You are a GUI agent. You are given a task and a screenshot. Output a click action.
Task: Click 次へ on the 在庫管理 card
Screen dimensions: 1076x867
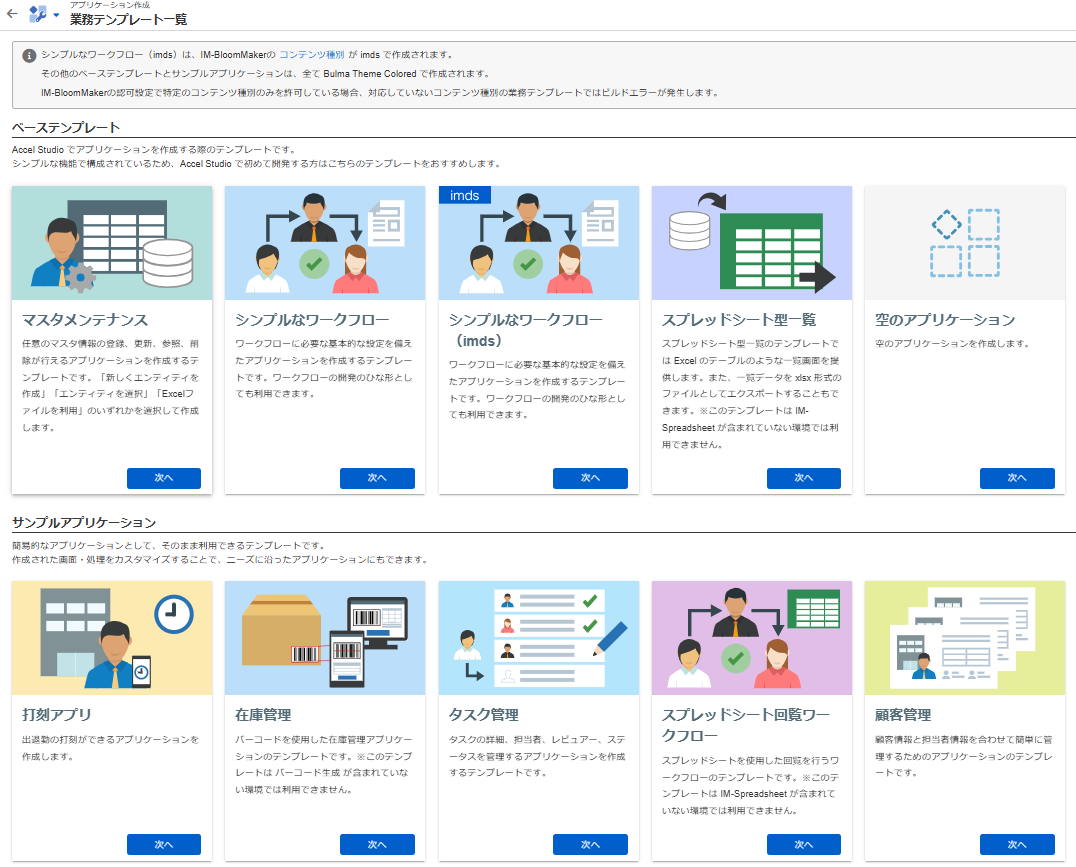[x=377, y=844]
